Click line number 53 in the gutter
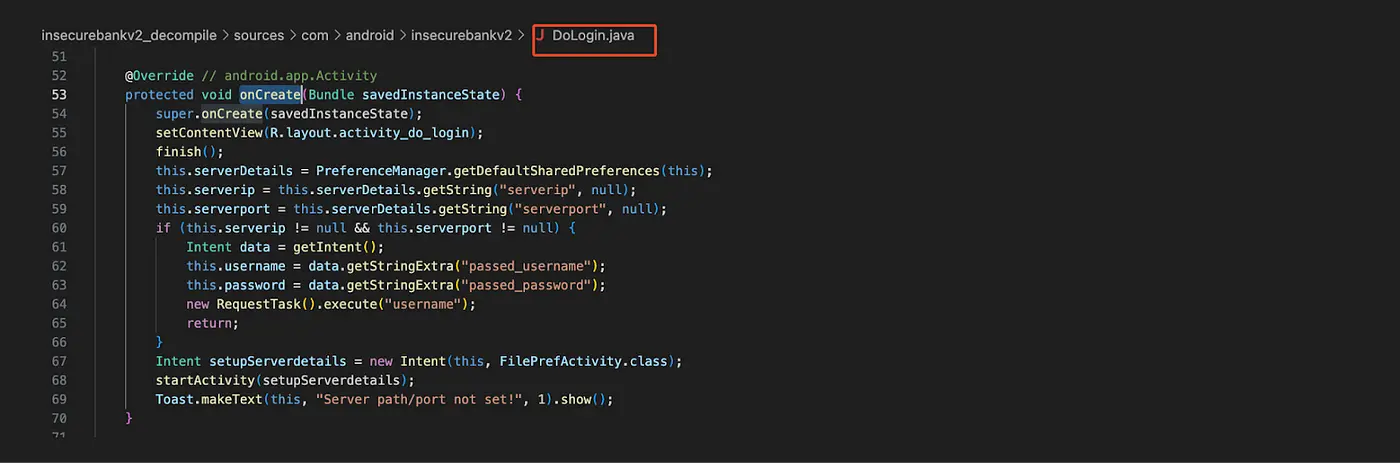 58,95
